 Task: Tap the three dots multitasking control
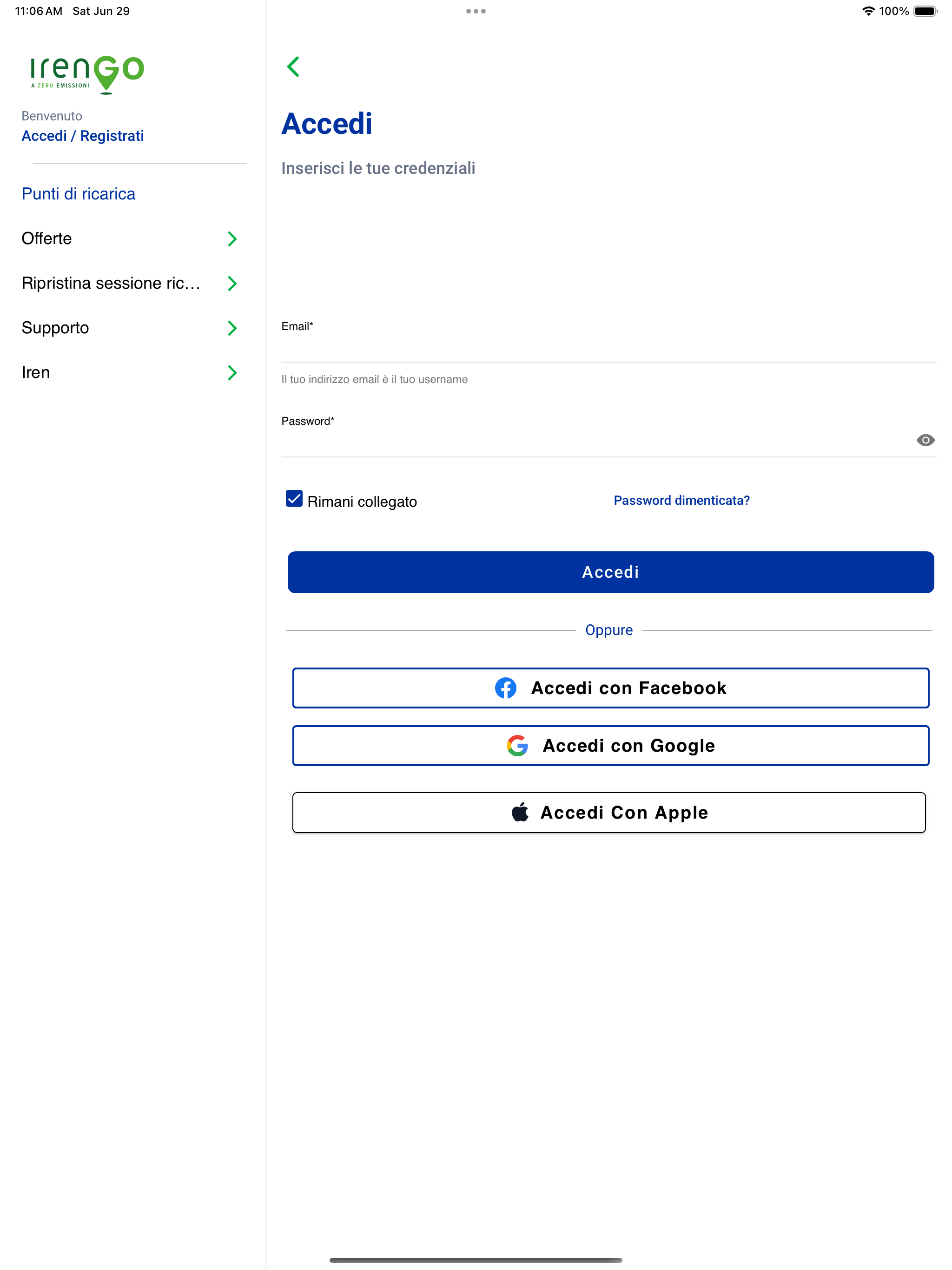coord(476,10)
